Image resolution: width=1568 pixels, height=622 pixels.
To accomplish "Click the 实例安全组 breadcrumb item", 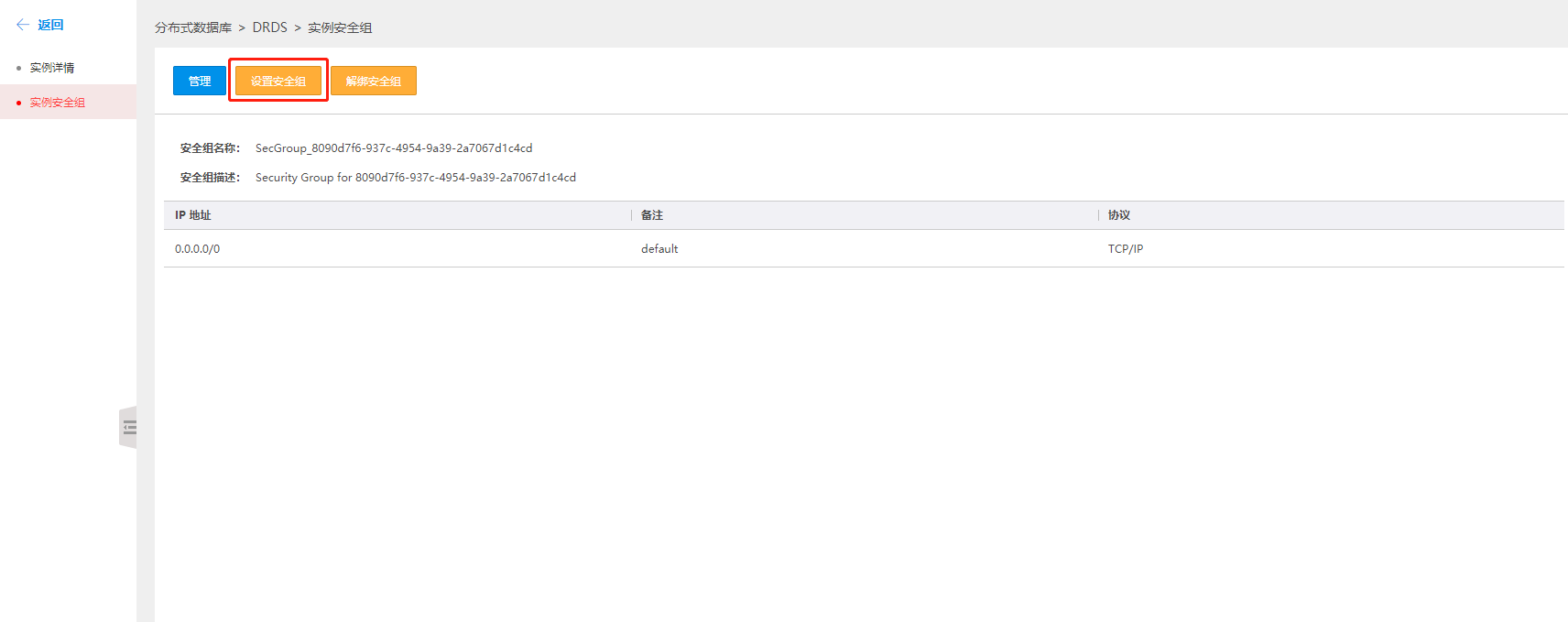I will tap(340, 27).
